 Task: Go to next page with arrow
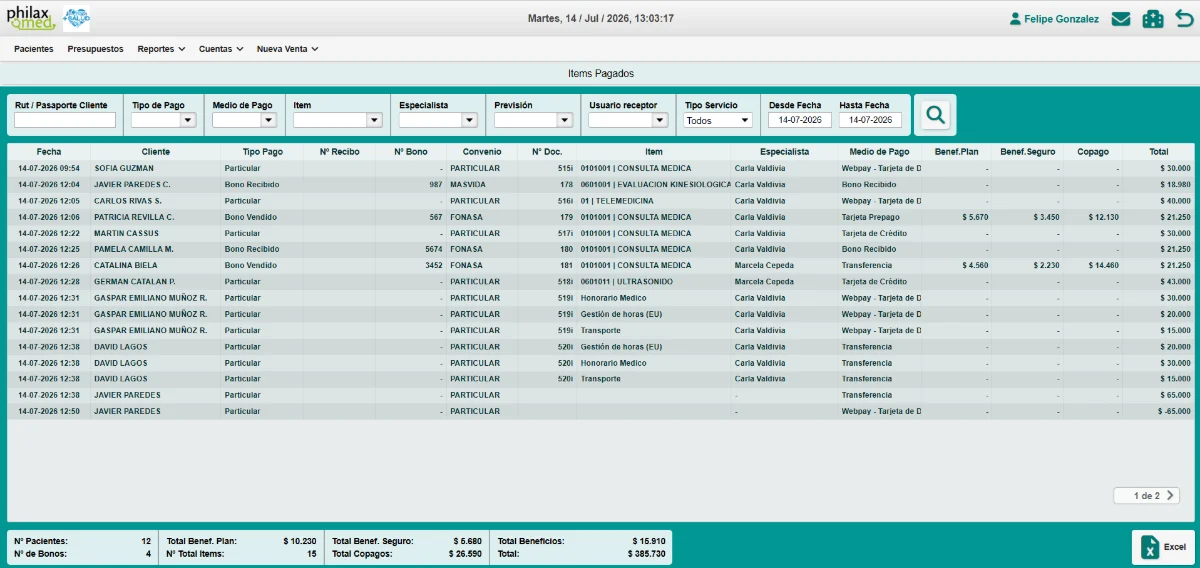1170,495
